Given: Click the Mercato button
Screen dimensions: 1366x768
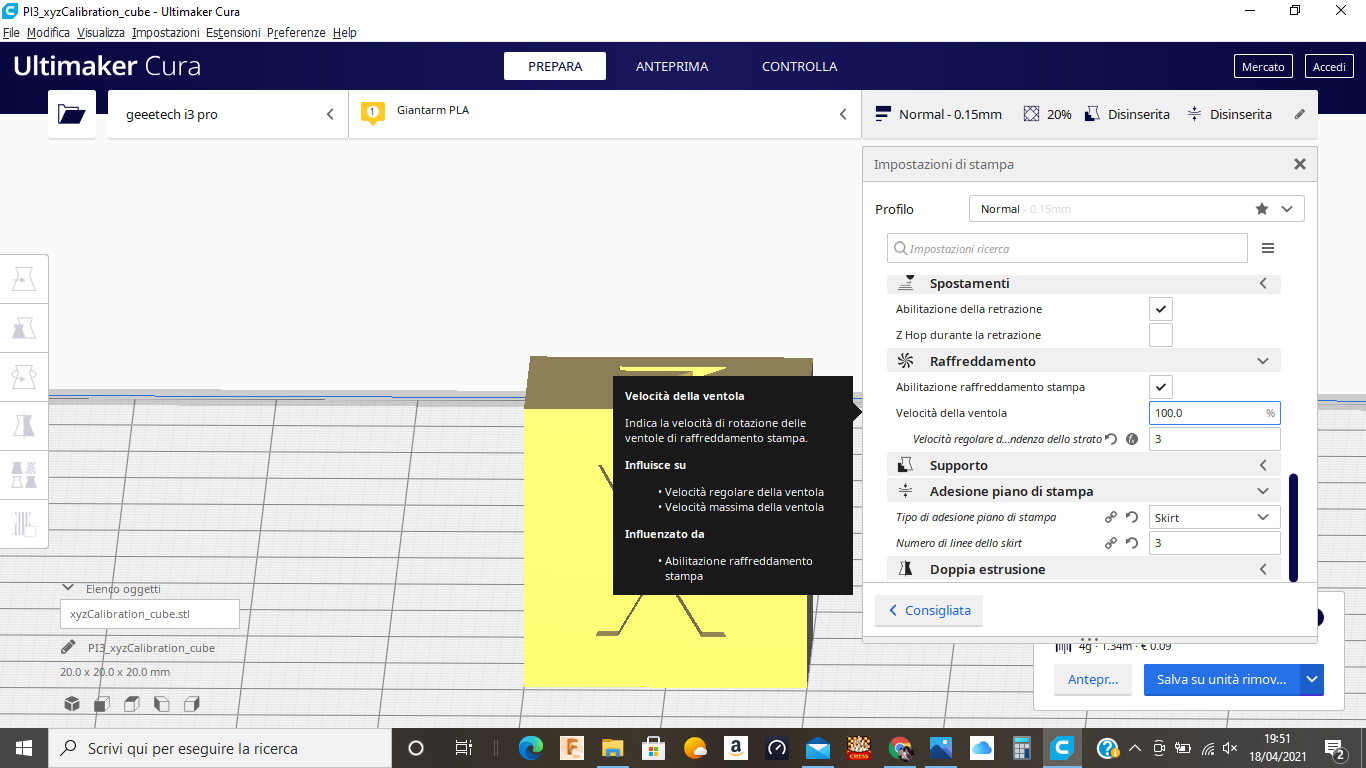Looking at the screenshot, I should 1263,66.
